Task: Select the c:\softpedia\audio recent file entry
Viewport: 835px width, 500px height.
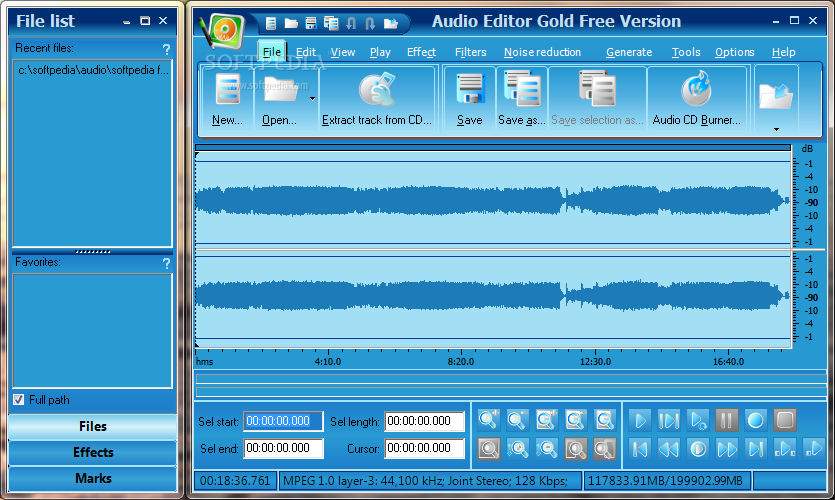Action: 93,70
